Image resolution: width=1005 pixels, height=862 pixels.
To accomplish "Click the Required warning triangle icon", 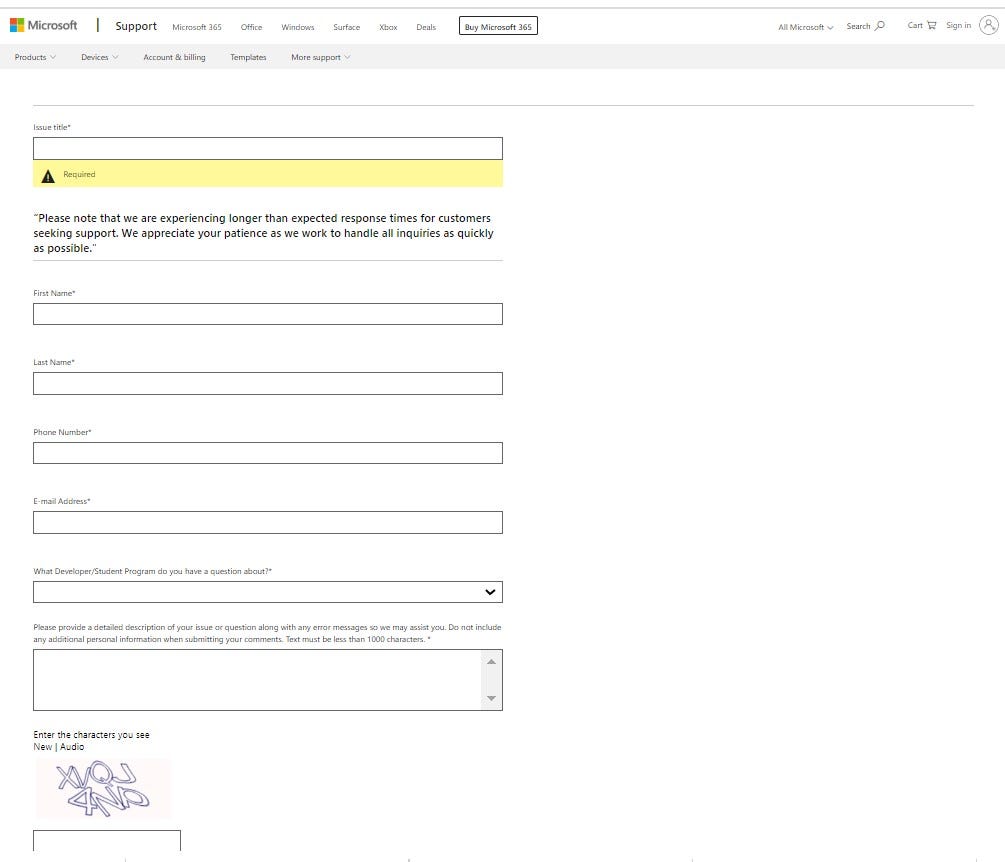I will pyautogui.click(x=48, y=176).
